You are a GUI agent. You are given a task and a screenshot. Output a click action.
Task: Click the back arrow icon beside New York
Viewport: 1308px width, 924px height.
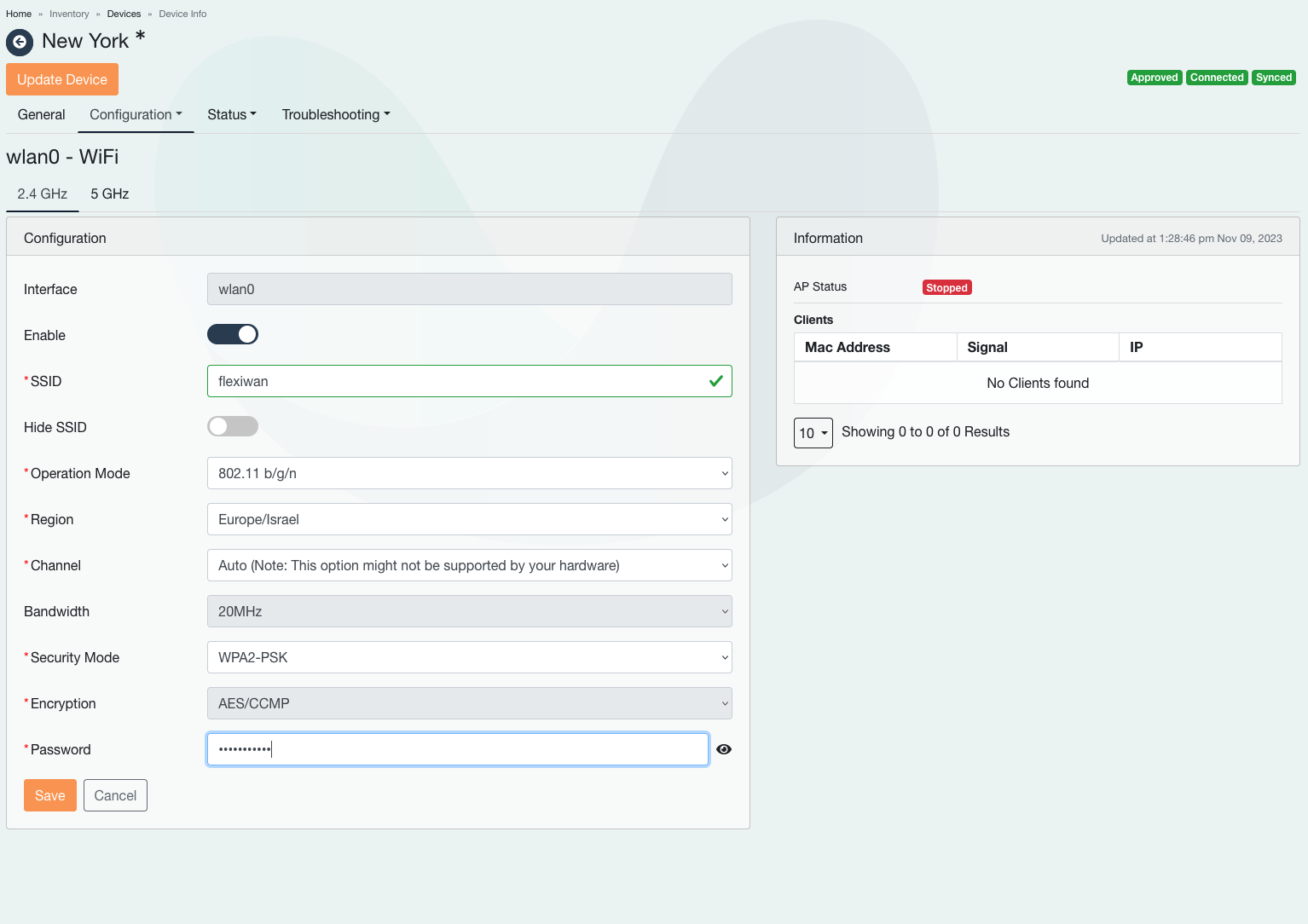20,42
